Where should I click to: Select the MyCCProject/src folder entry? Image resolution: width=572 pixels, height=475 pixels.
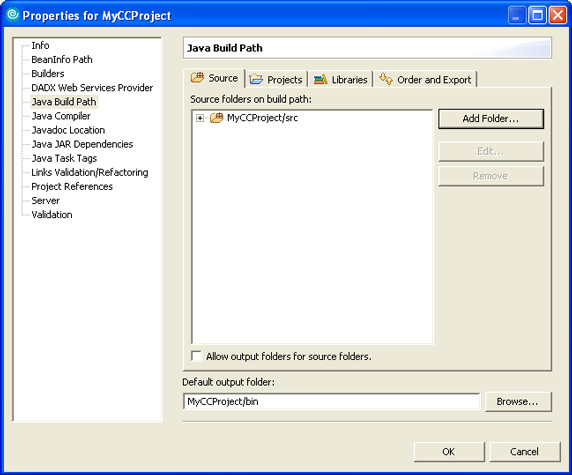pyautogui.click(x=262, y=118)
